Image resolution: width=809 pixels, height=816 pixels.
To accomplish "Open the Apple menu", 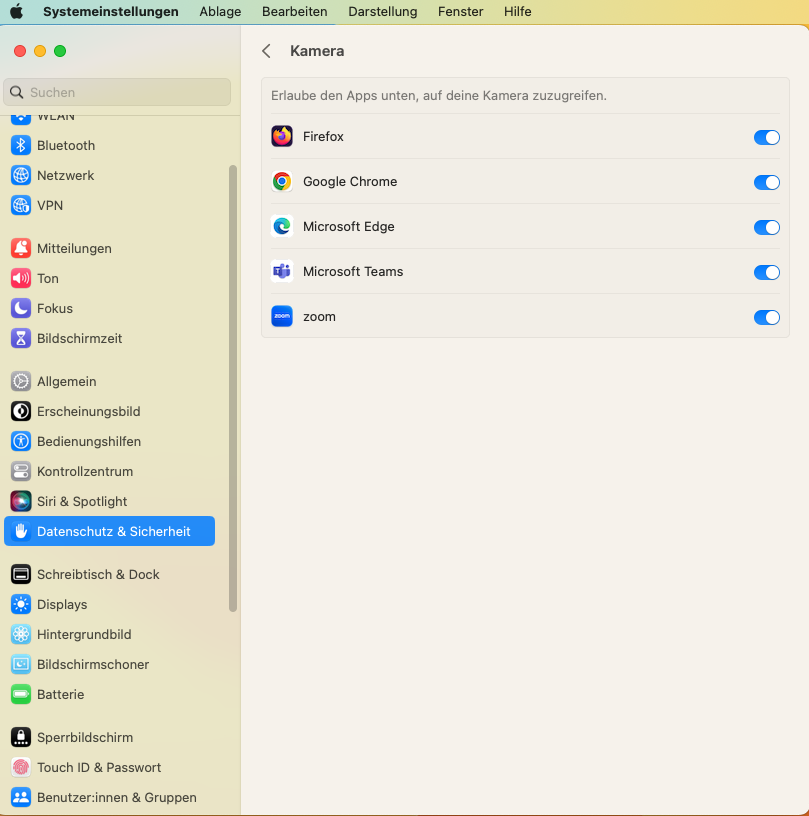I will coord(17,12).
